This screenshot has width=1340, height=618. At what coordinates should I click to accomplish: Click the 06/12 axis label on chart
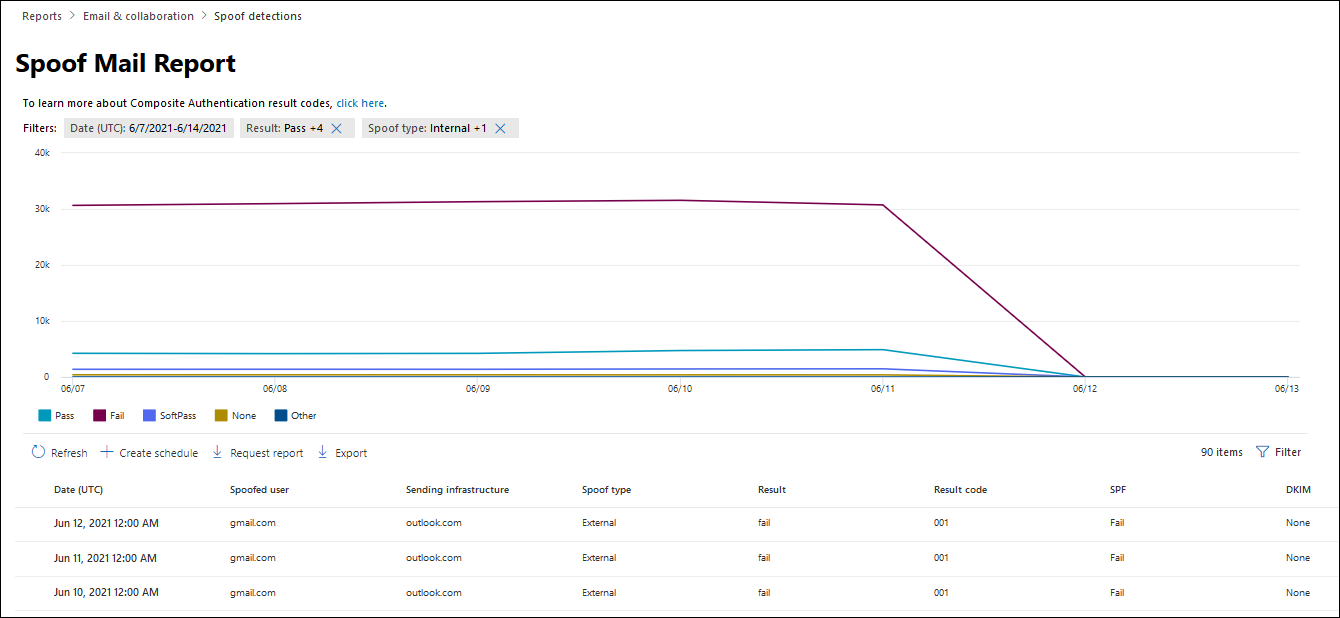coord(1084,389)
